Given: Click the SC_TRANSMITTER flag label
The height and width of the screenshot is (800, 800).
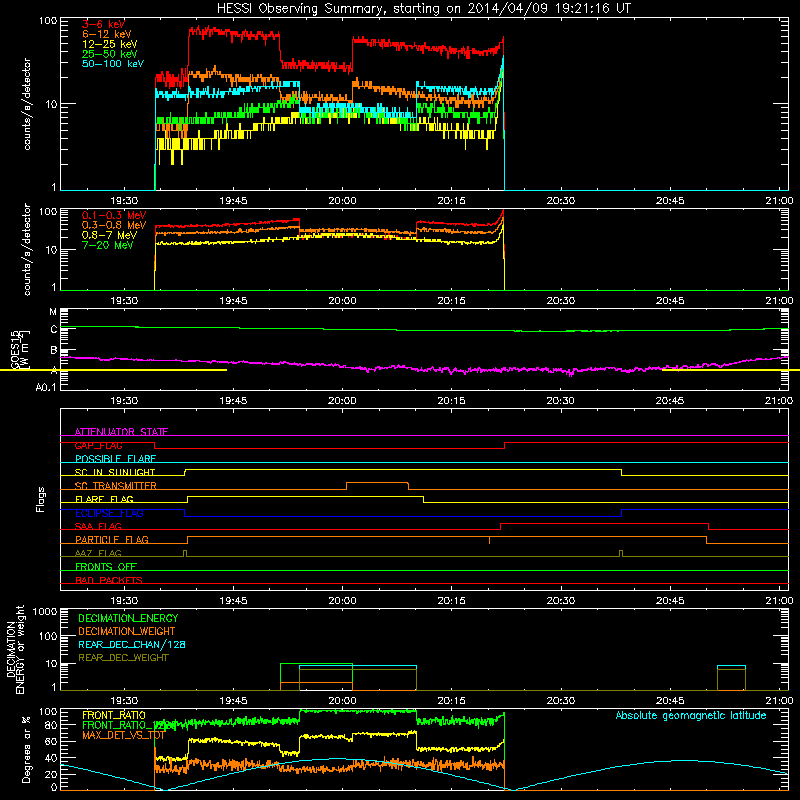Looking at the screenshot, I should pos(116,485).
